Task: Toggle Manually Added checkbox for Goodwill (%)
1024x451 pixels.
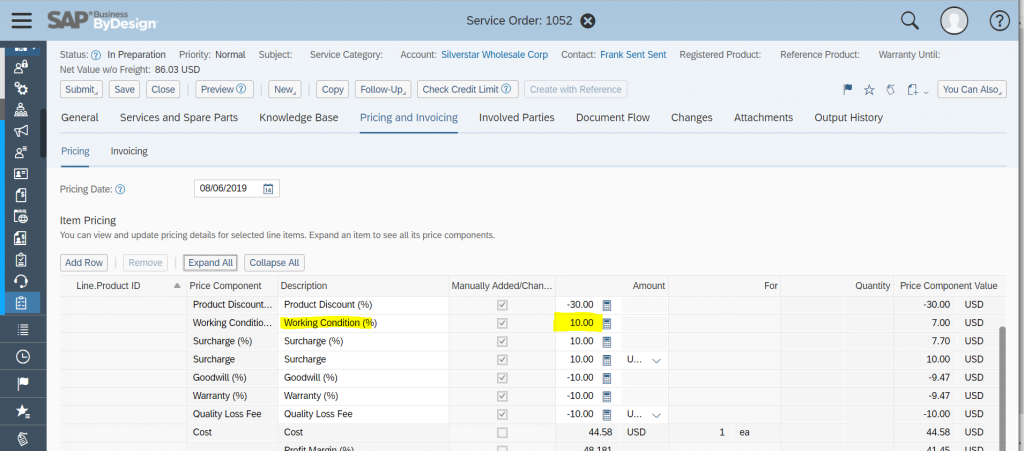Action: [x=502, y=378]
